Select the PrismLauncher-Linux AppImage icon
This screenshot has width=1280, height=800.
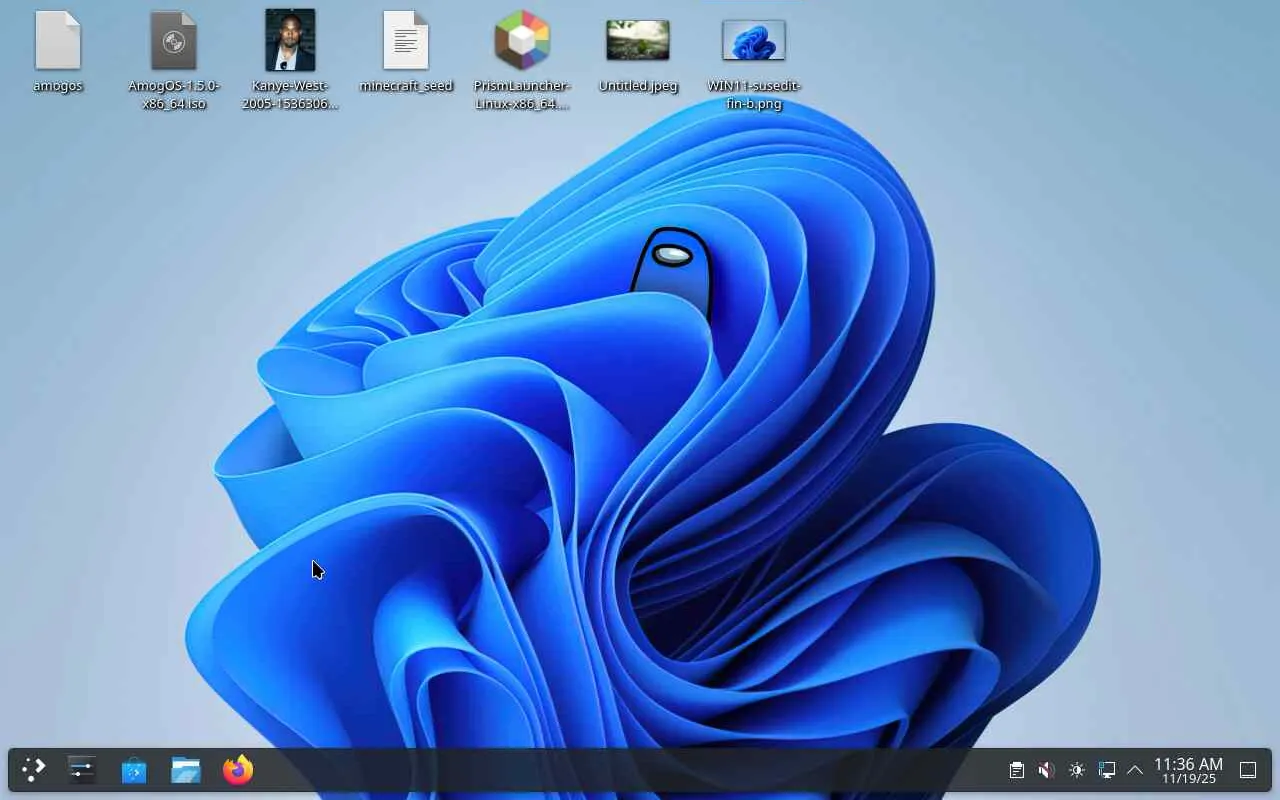[x=522, y=40]
